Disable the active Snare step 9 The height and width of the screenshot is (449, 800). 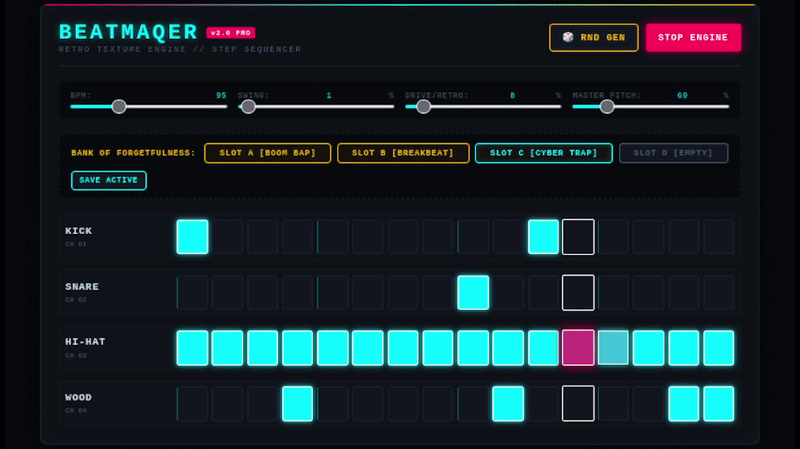(x=473, y=292)
